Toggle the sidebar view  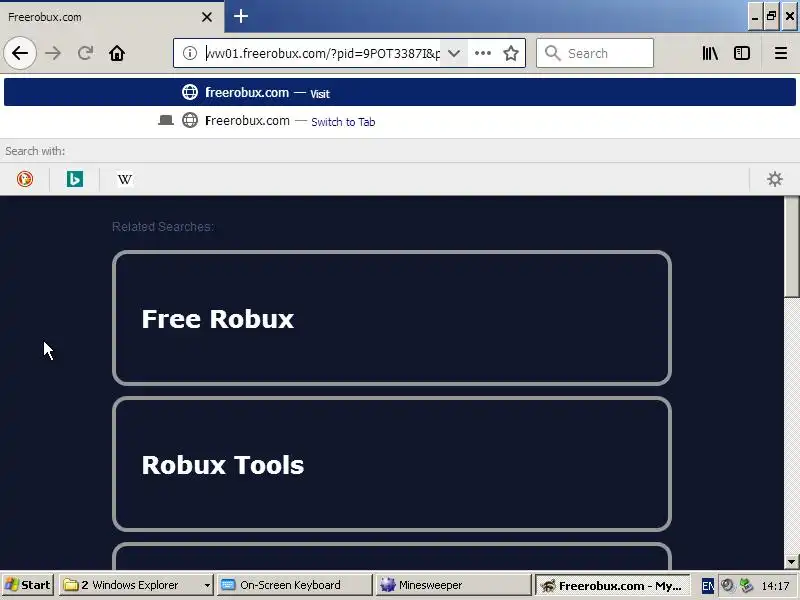coord(742,53)
